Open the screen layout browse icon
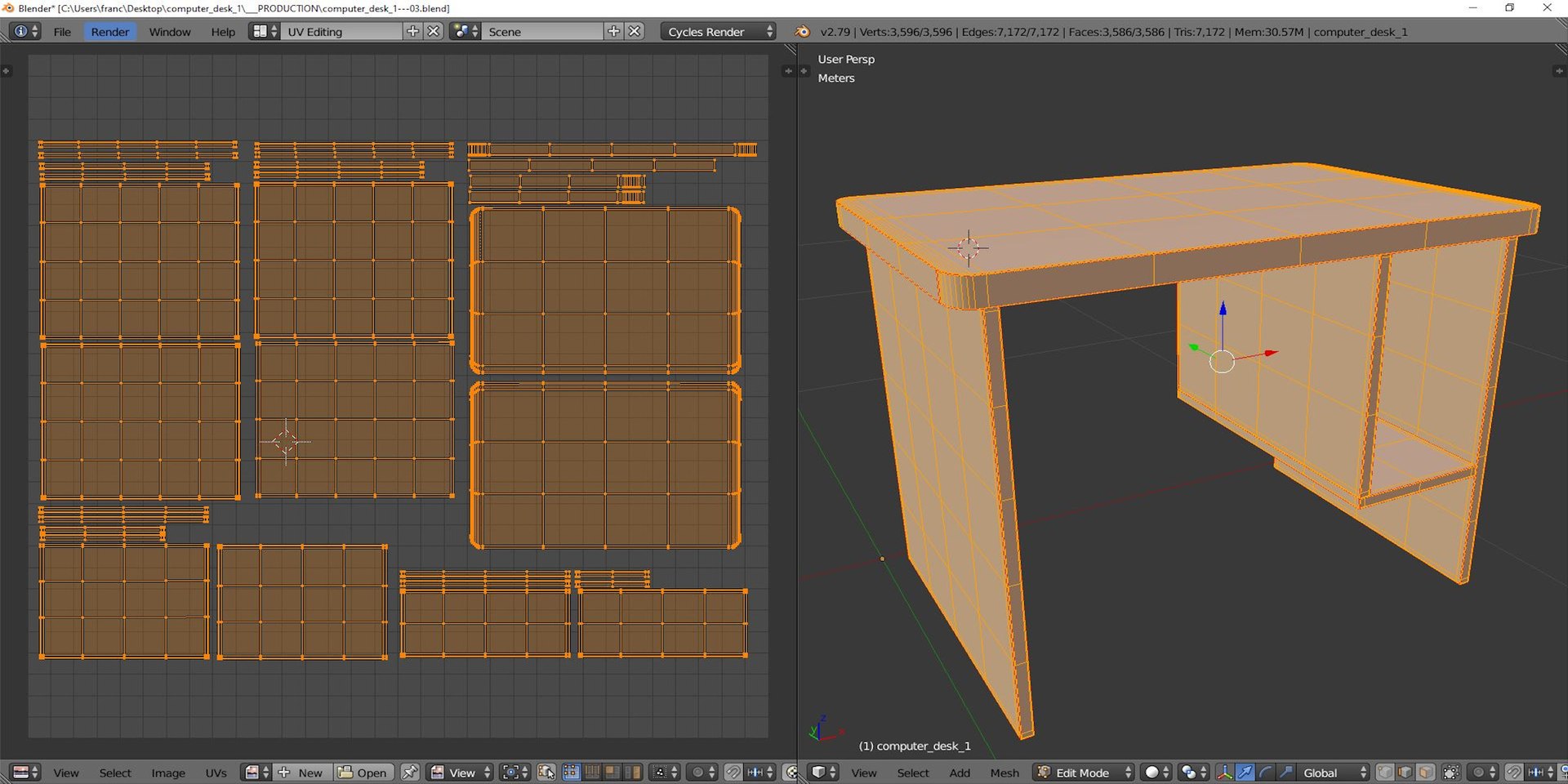Image resolution: width=1568 pixels, height=784 pixels. click(264, 31)
